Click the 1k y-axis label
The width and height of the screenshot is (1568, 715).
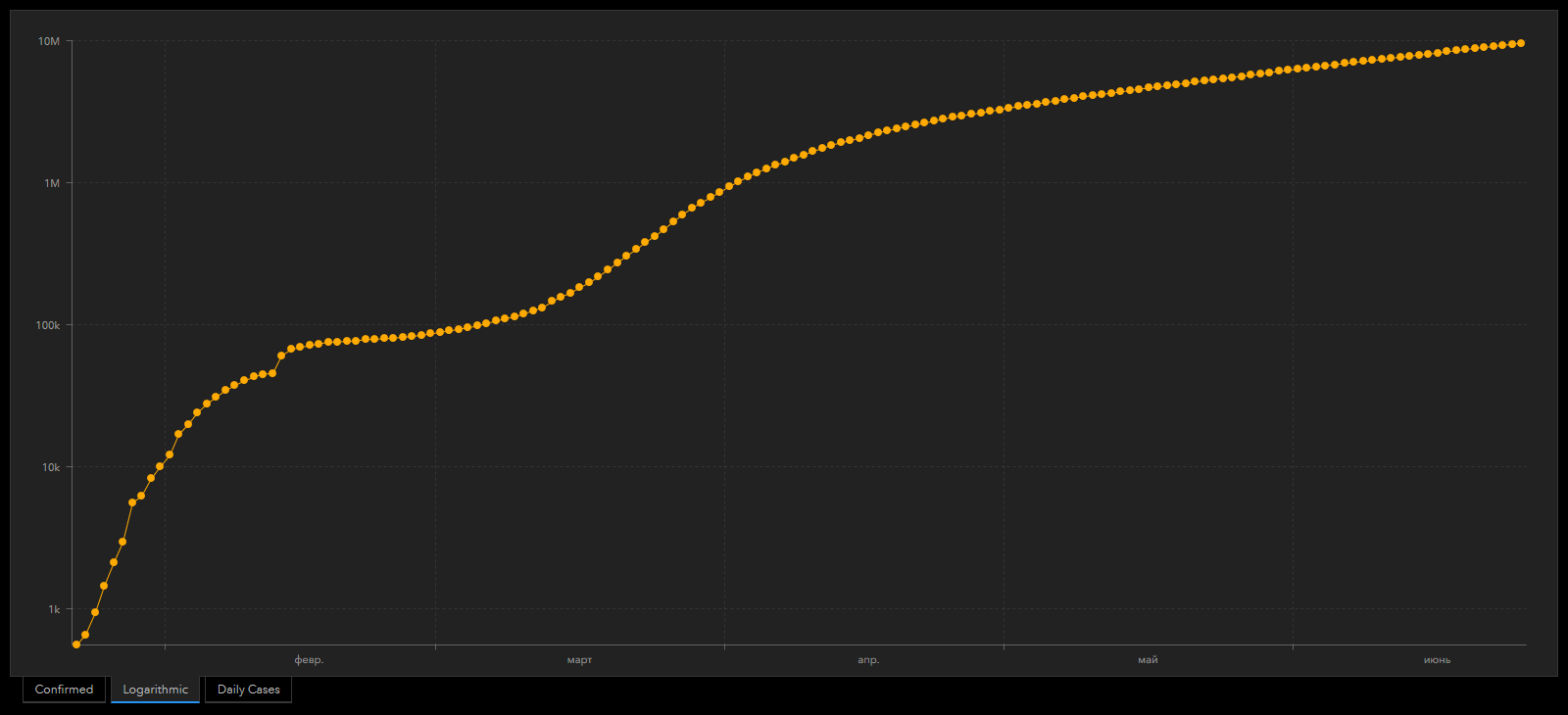click(x=54, y=609)
